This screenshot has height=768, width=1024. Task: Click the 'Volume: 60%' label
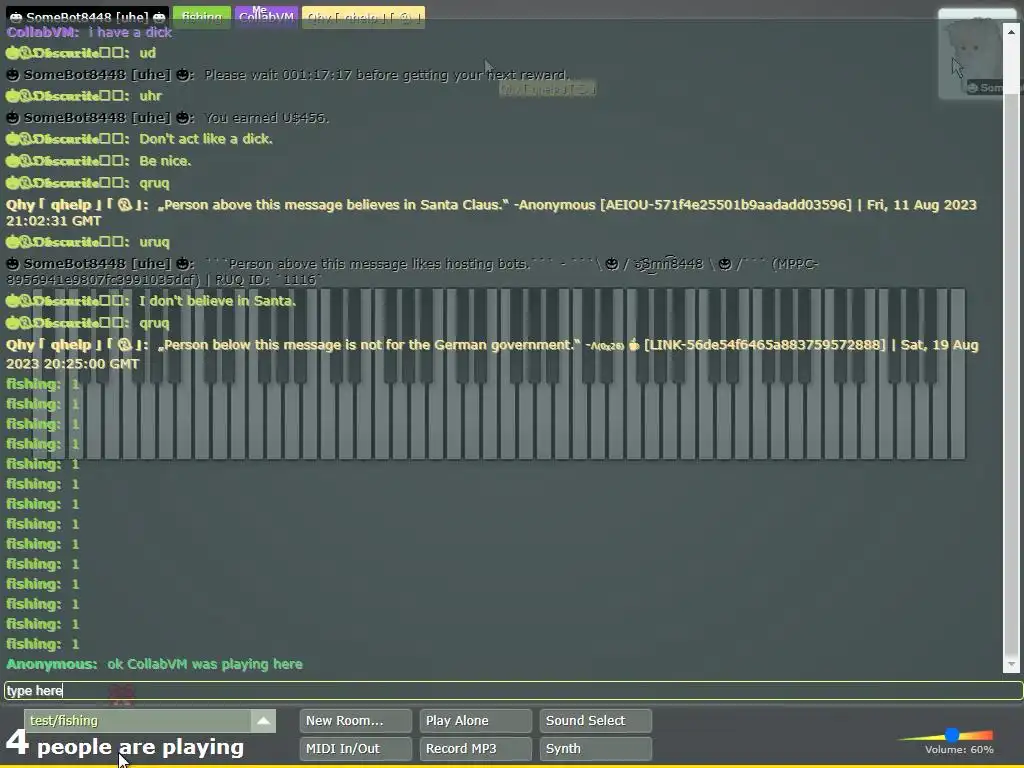[x=959, y=750]
